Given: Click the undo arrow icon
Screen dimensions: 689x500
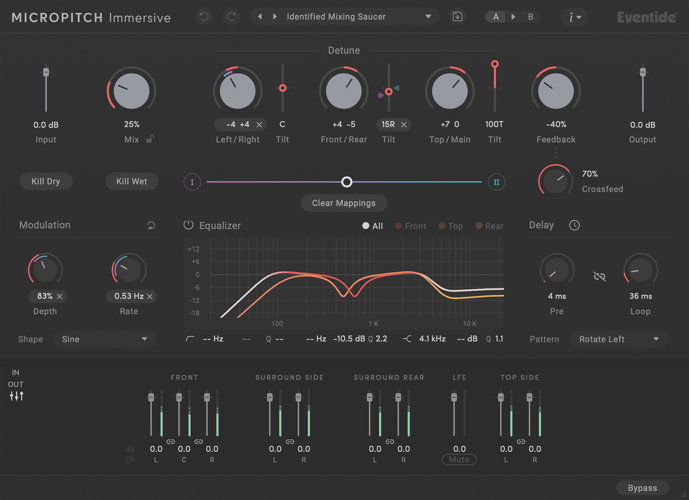Looking at the screenshot, I should 204,17.
